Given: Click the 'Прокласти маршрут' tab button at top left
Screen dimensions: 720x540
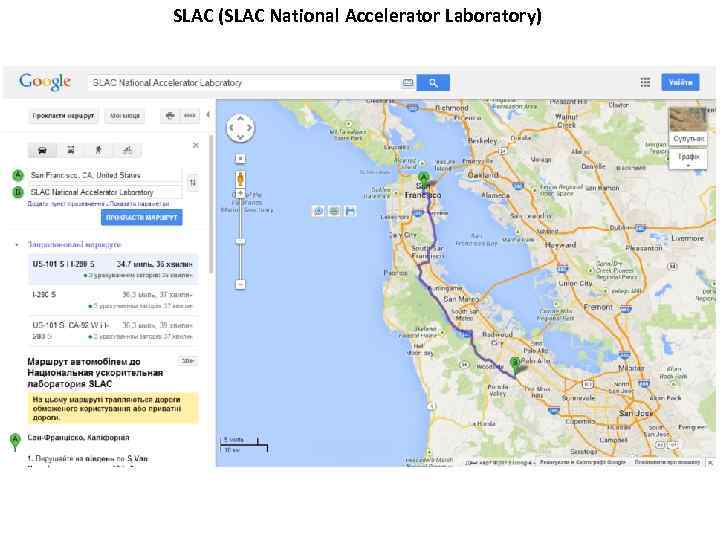Looking at the screenshot, I should point(63,116).
